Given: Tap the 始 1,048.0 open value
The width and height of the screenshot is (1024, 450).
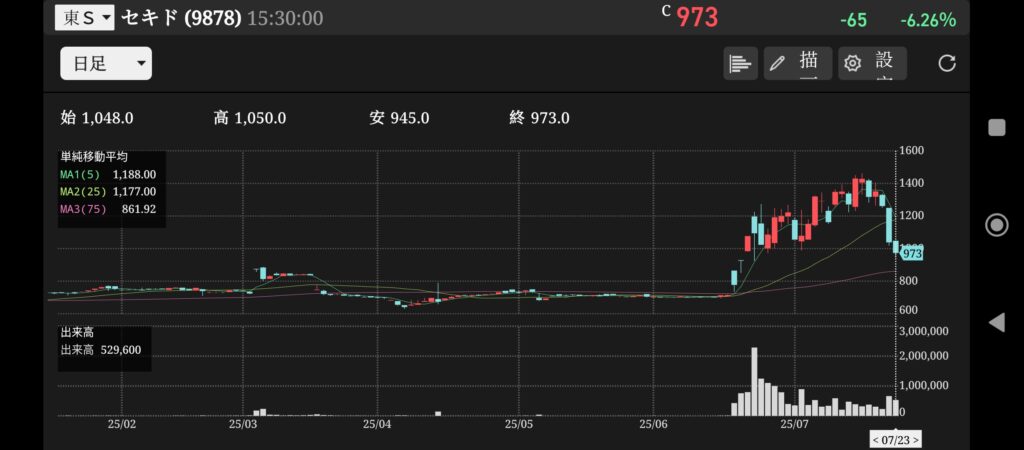Looking at the screenshot, I should 97,118.
